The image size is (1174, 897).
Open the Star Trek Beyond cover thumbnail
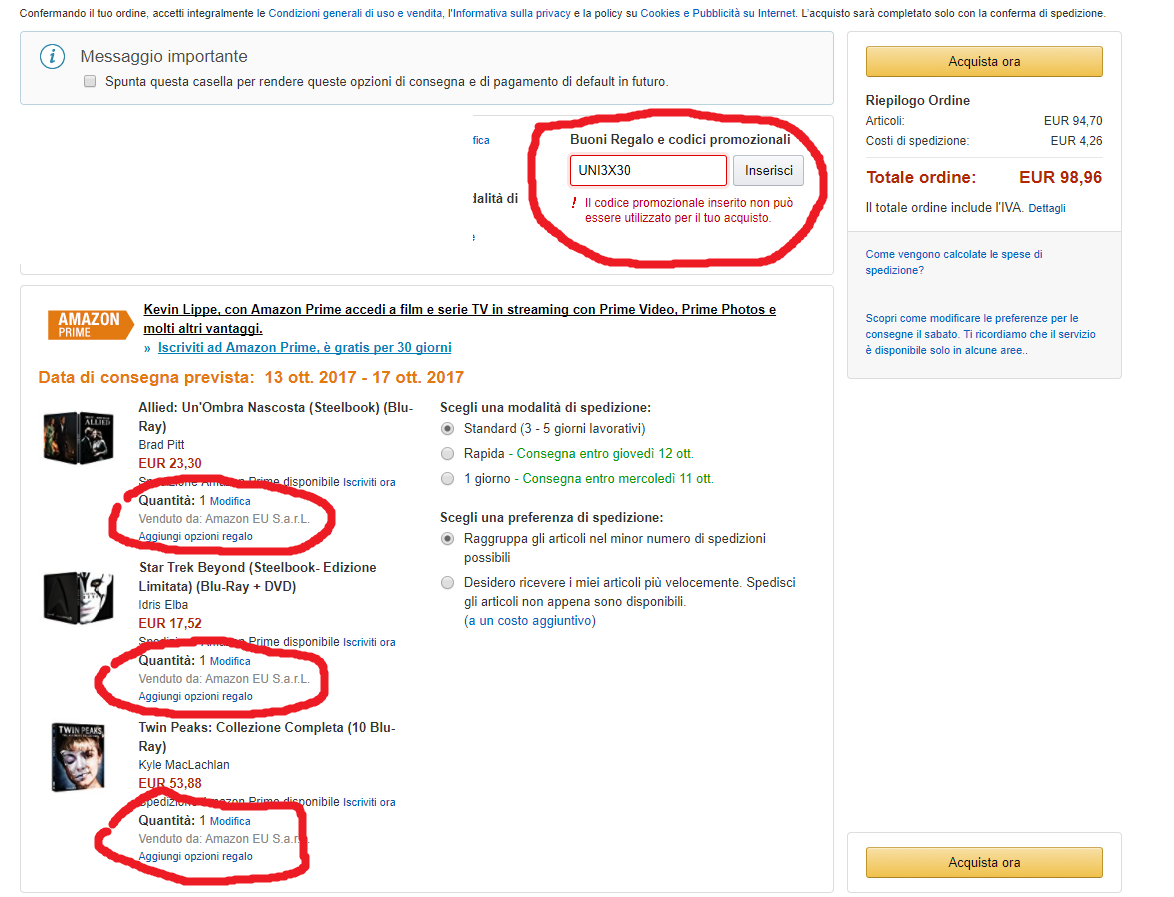72,597
